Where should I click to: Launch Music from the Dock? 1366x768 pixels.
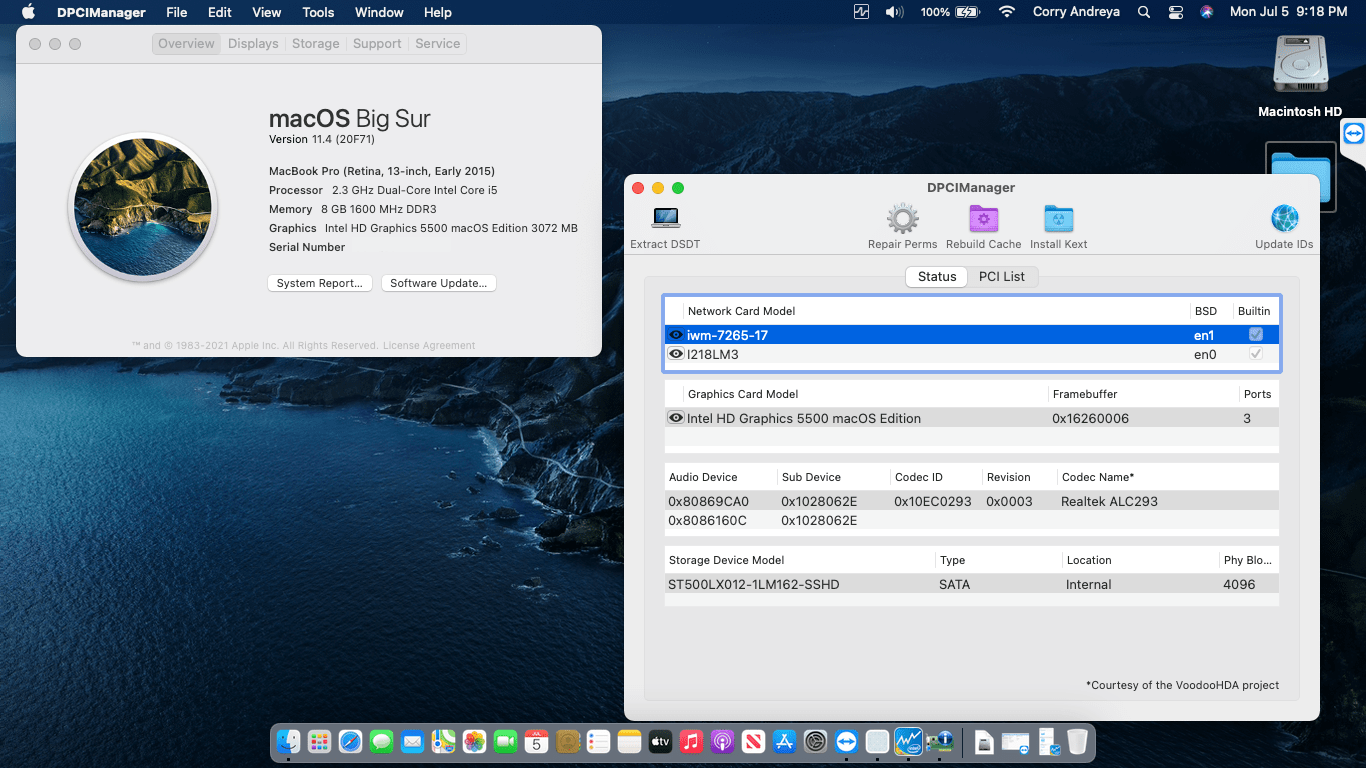(691, 741)
